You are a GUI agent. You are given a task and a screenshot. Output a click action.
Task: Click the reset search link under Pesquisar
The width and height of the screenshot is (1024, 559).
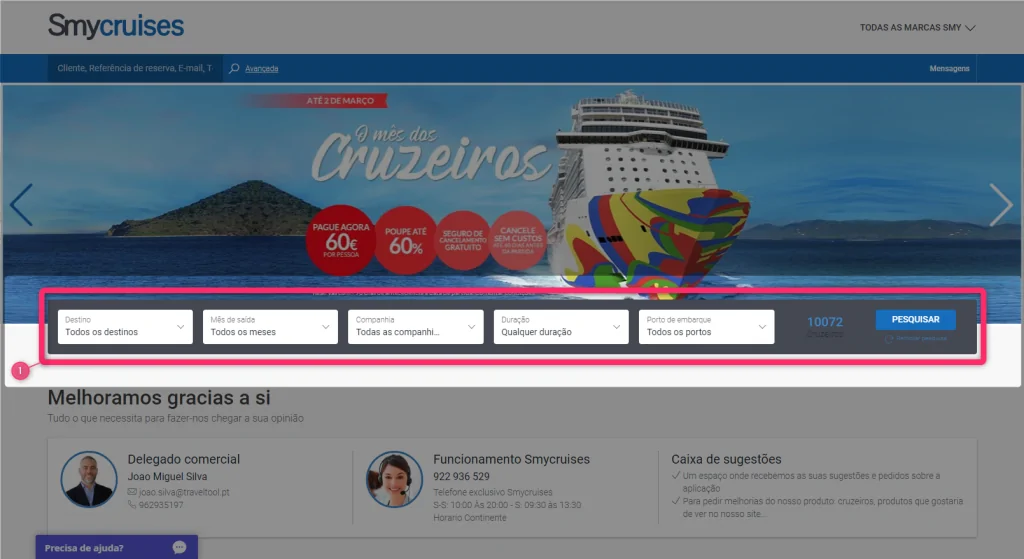pos(916,338)
